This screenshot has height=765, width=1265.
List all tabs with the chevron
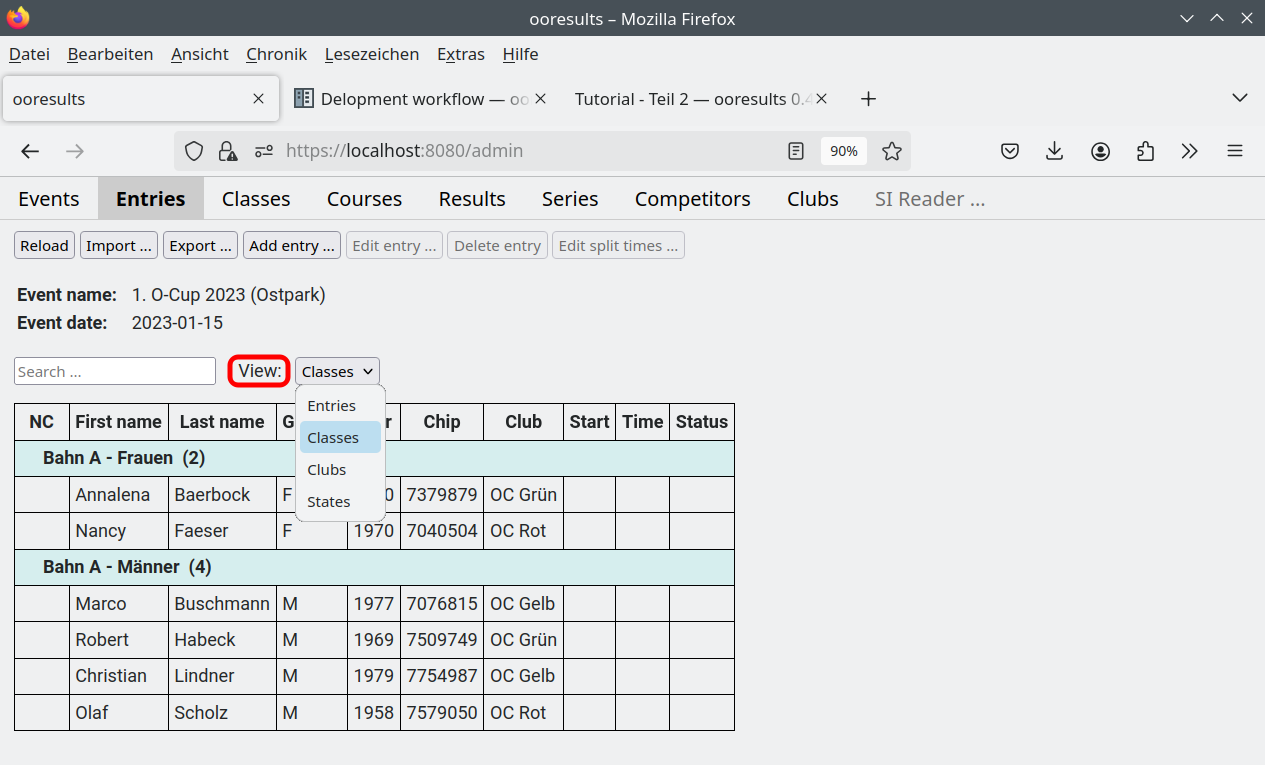pyautogui.click(x=1240, y=98)
